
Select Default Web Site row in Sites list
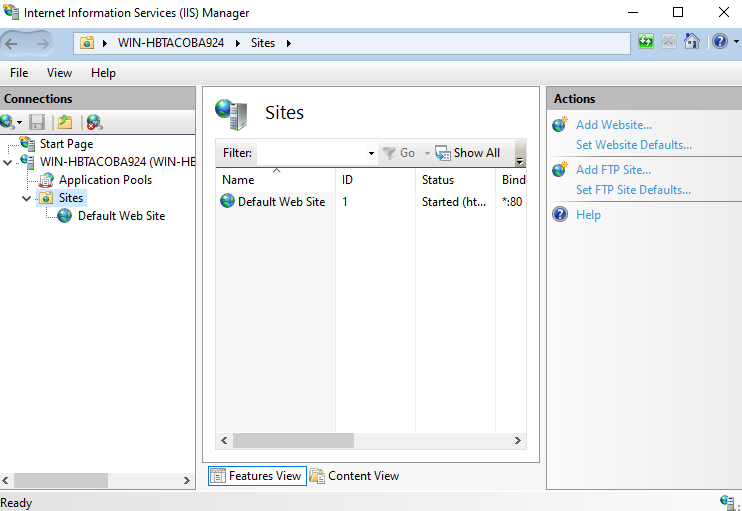[371, 202]
